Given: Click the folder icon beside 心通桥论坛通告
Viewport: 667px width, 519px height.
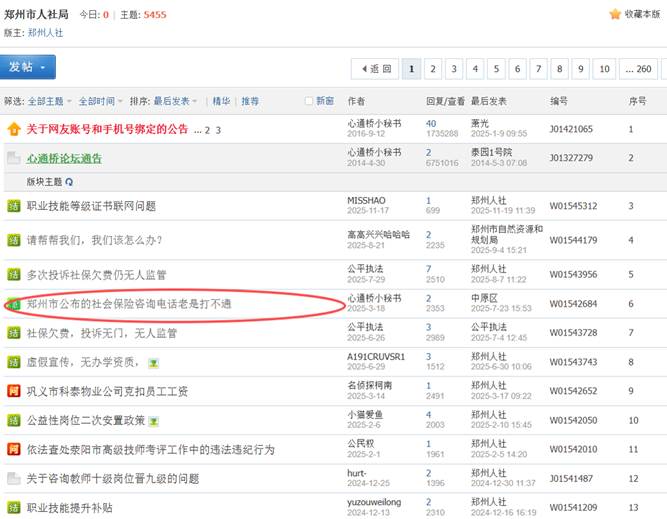Looking at the screenshot, I should click(13, 158).
